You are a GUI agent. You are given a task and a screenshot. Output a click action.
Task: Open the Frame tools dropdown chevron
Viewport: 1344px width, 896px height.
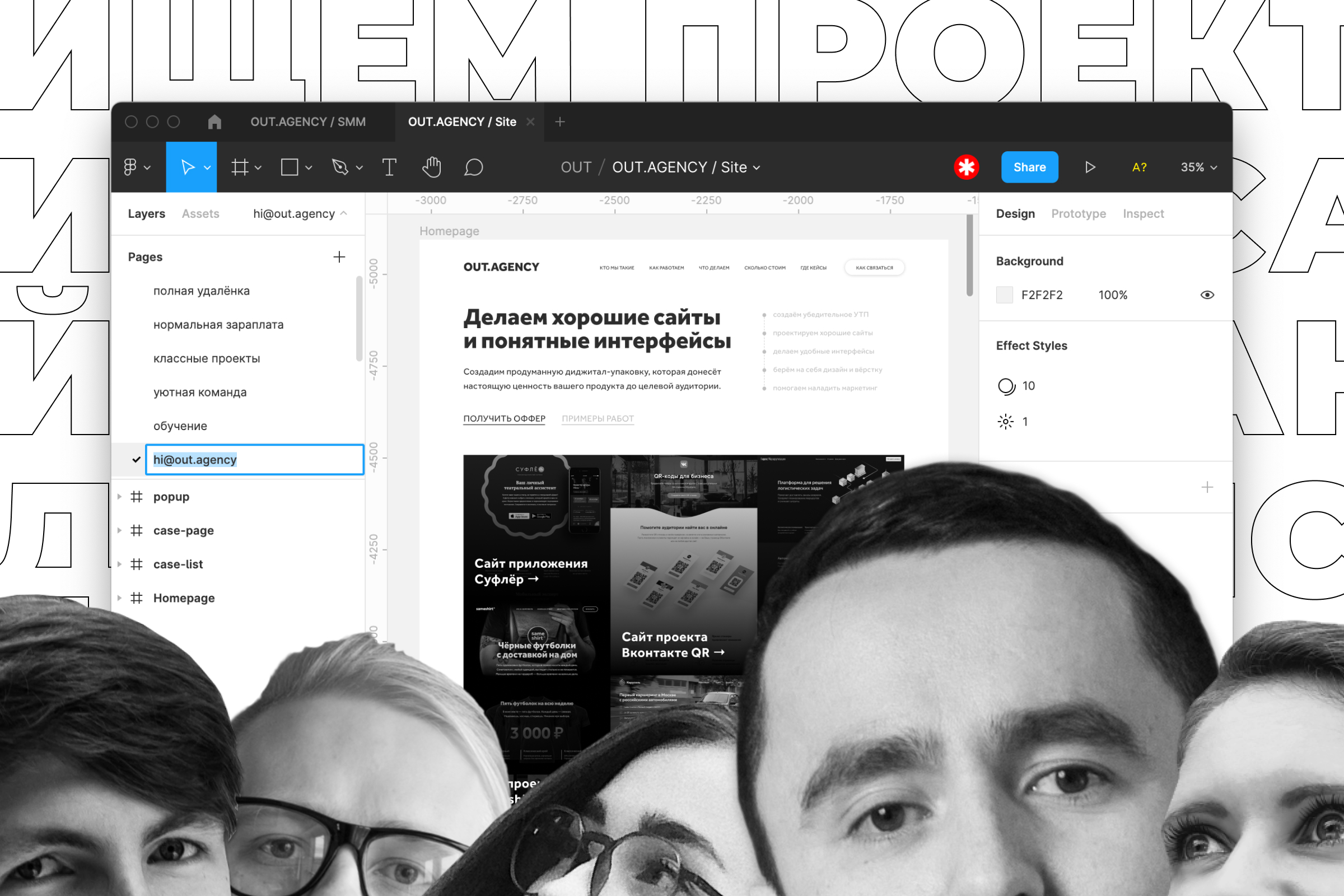tap(258, 167)
